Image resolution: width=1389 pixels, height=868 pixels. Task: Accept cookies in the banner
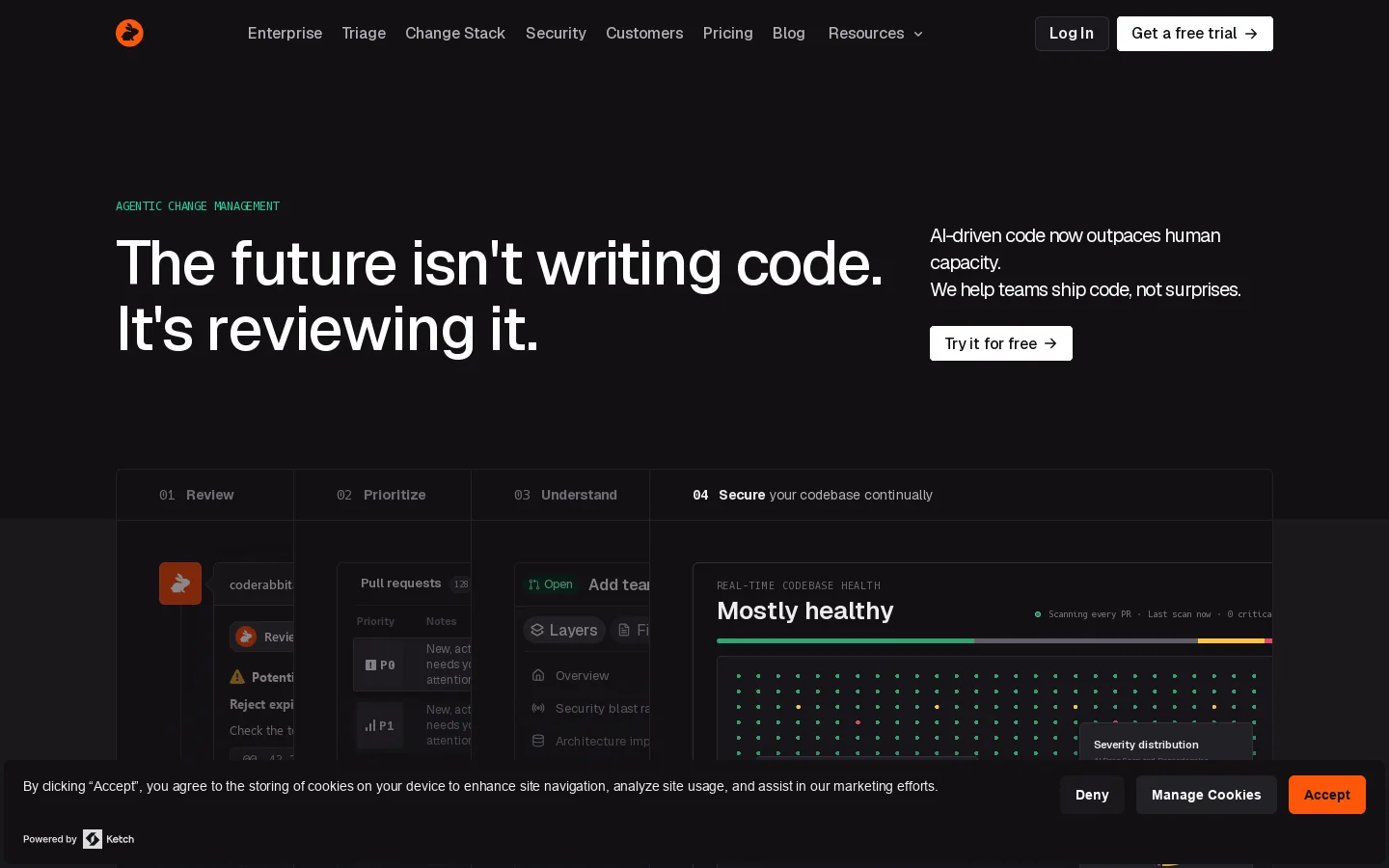pos(1327,795)
